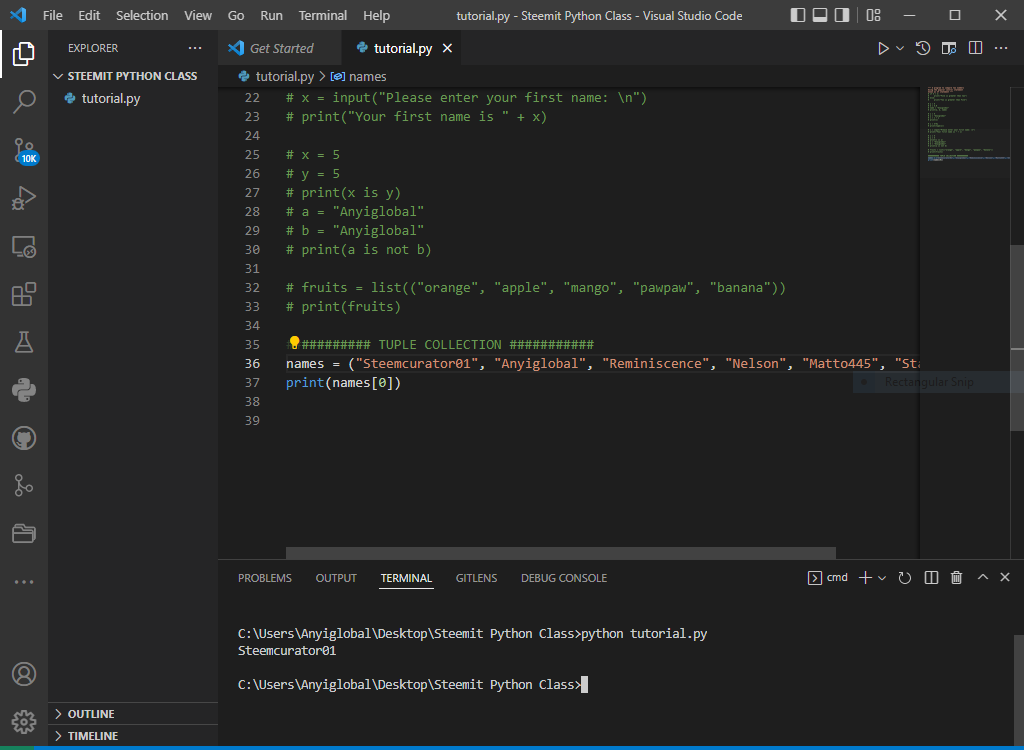Switch to the PROBLEMS panel tab

point(264,578)
